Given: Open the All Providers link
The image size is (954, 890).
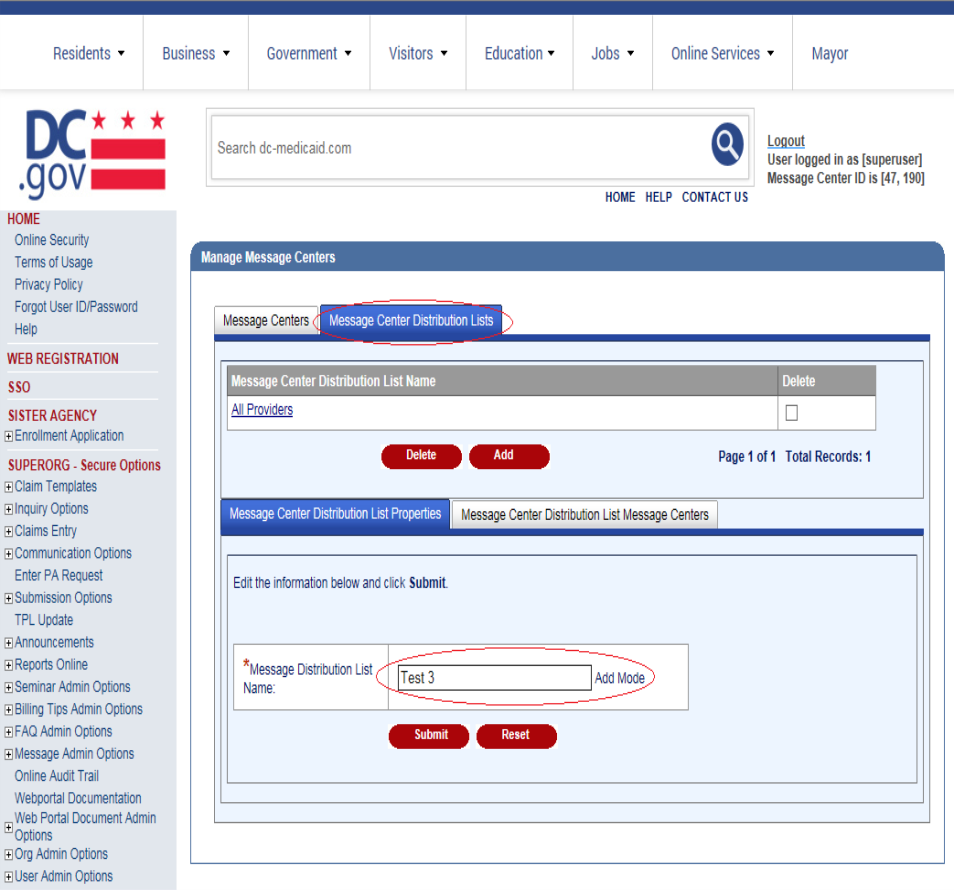Looking at the screenshot, I should (262, 410).
